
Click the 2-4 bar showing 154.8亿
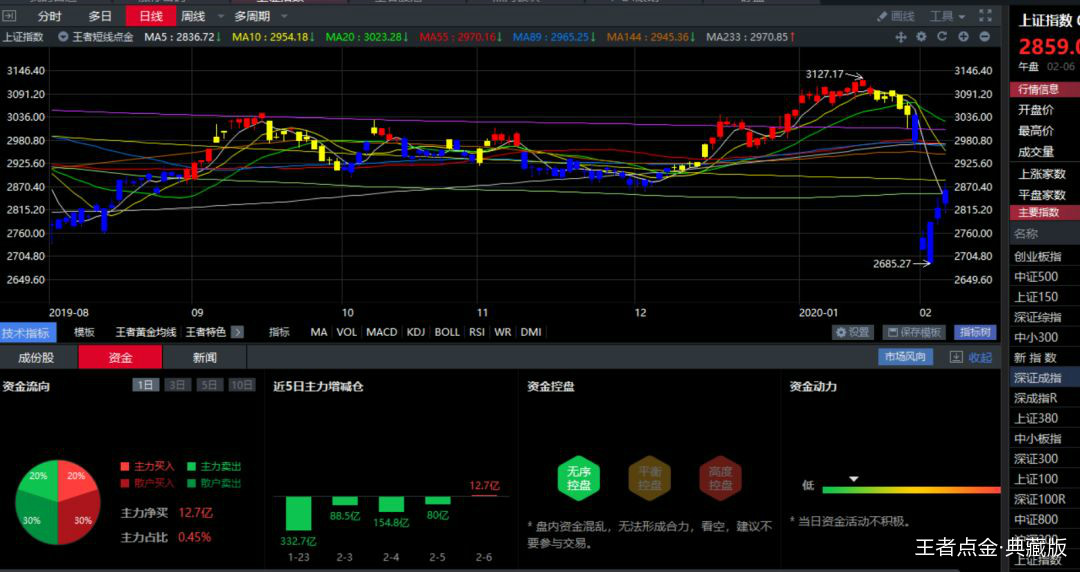tap(391, 504)
